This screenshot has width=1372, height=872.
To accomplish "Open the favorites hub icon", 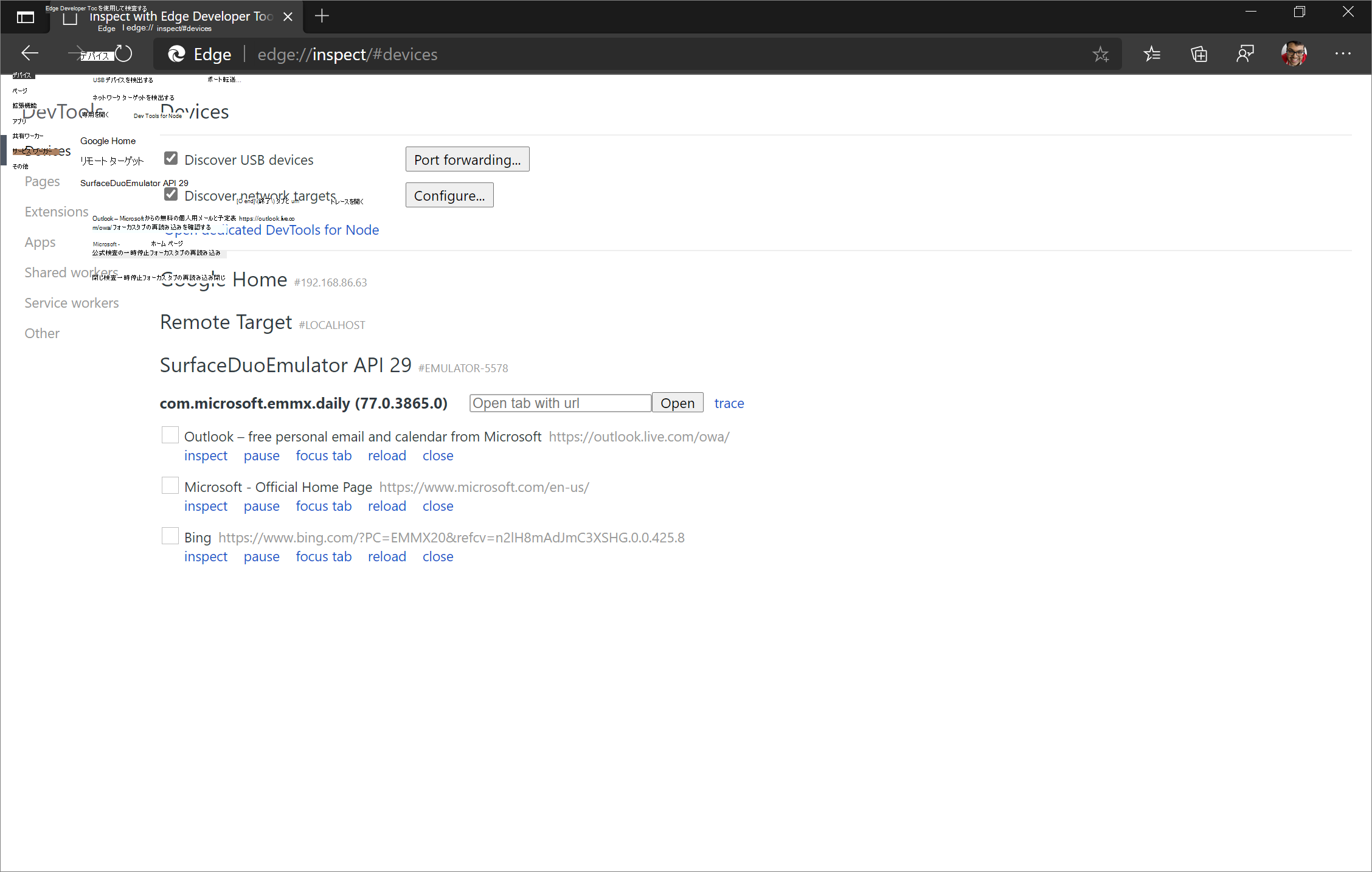I will pos(1151,54).
